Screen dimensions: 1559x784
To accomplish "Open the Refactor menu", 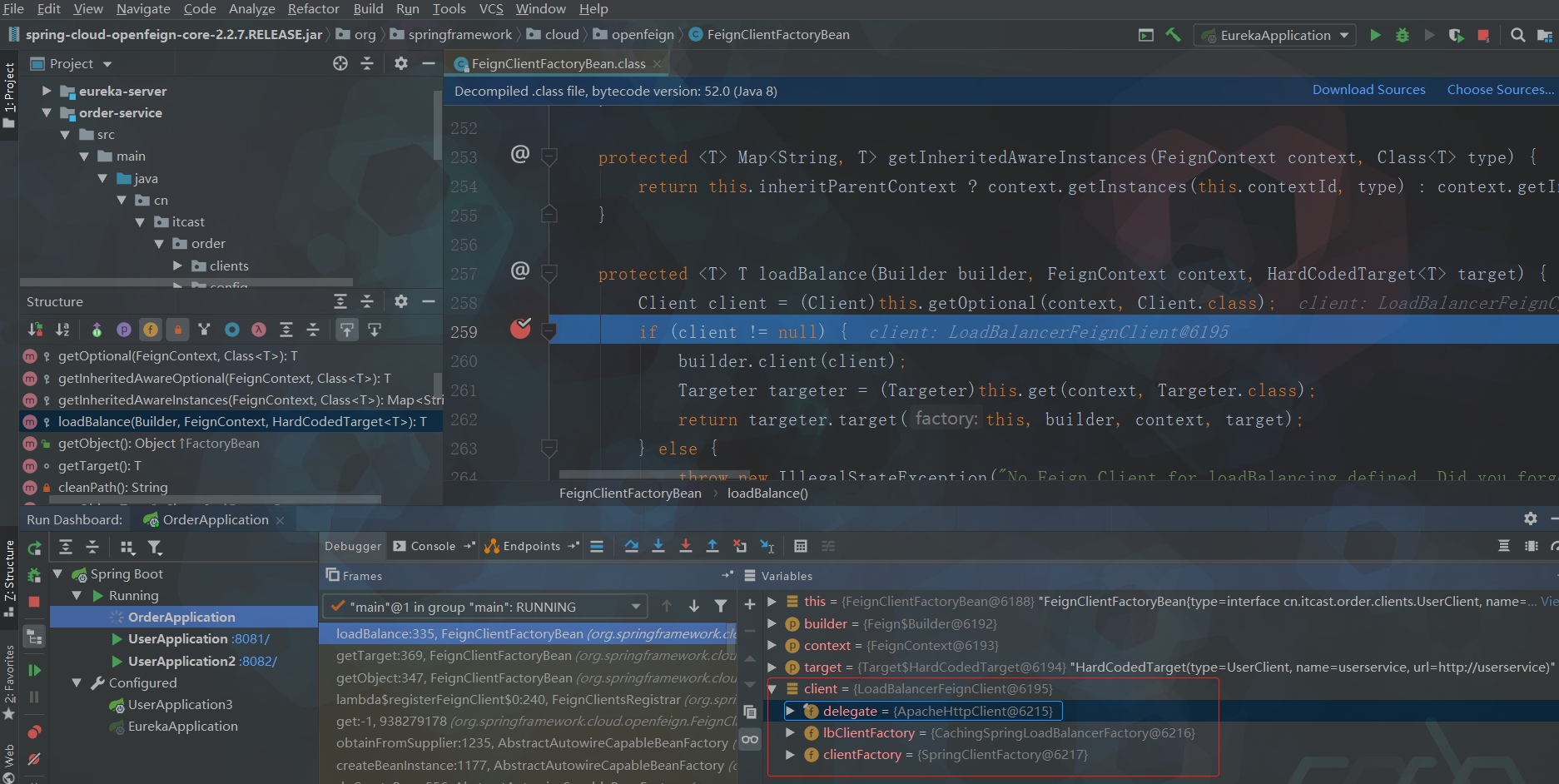I will 313,8.
